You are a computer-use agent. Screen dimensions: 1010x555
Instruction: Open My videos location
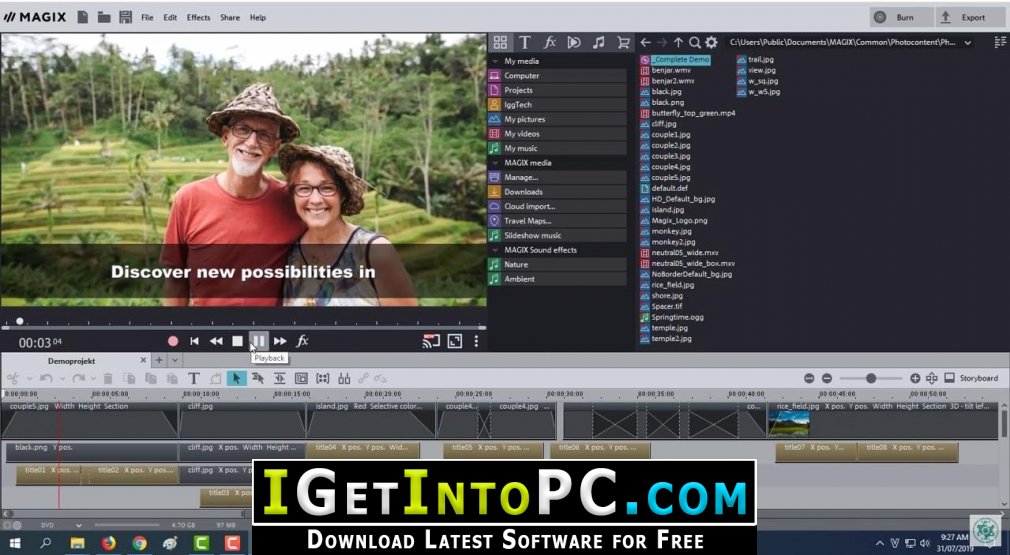(557, 134)
